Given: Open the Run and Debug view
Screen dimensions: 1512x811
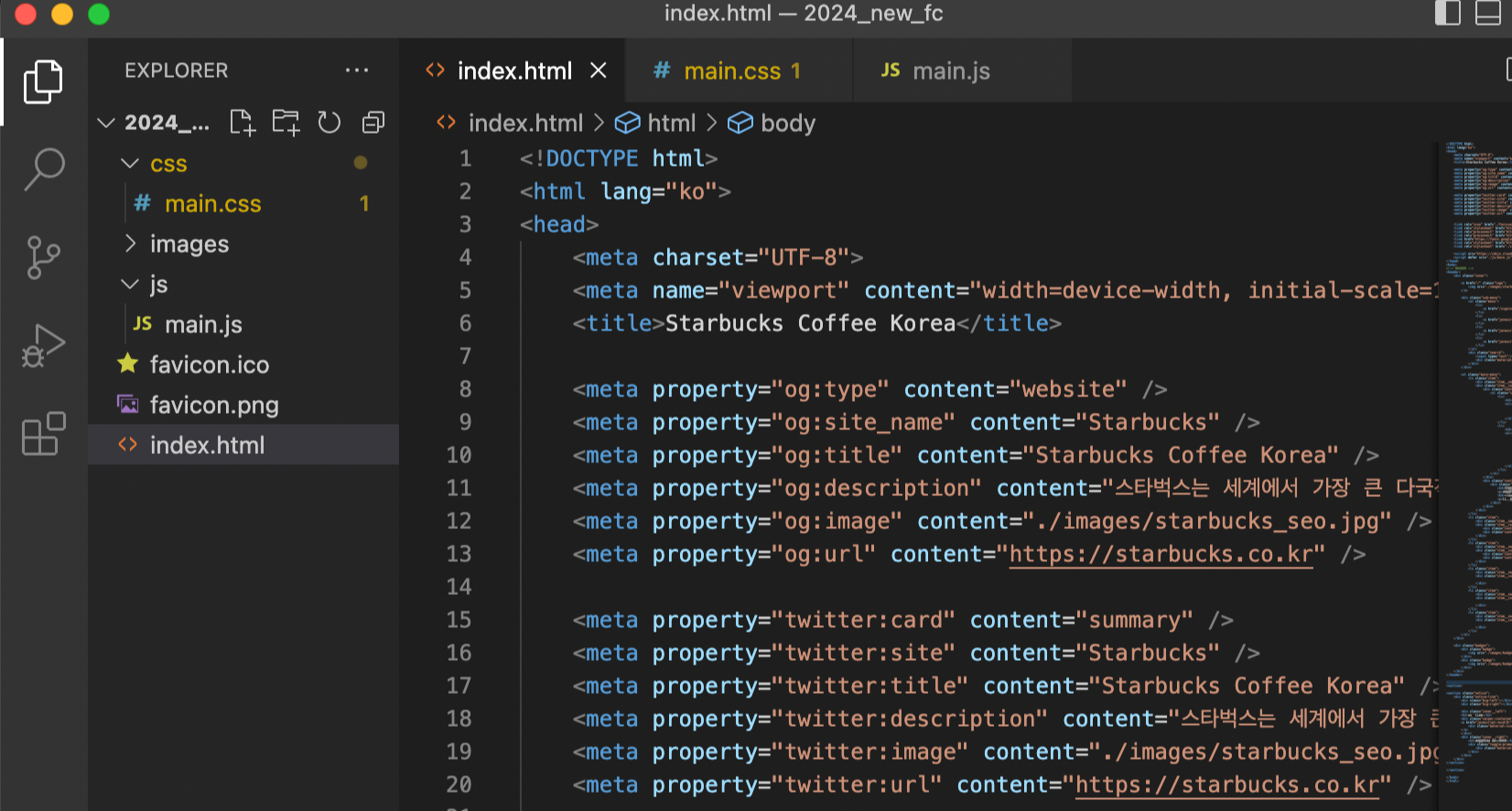Looking at the screenshot, I should coord(43,345).
